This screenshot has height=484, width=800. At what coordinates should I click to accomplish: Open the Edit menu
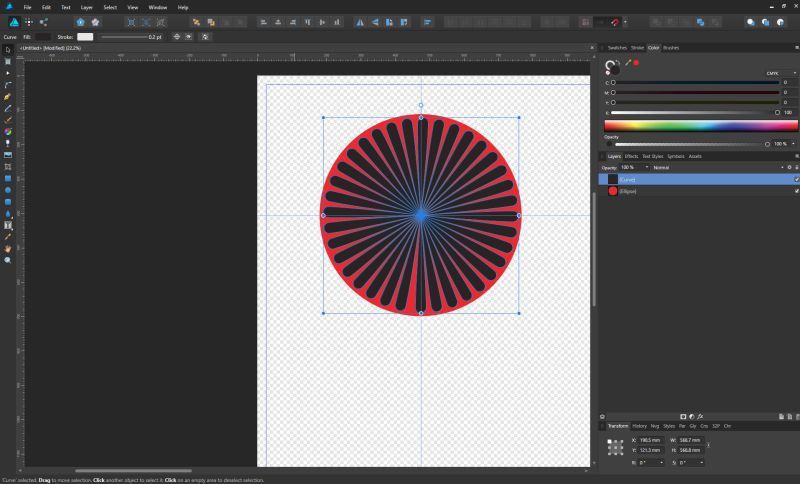(46, 8)
